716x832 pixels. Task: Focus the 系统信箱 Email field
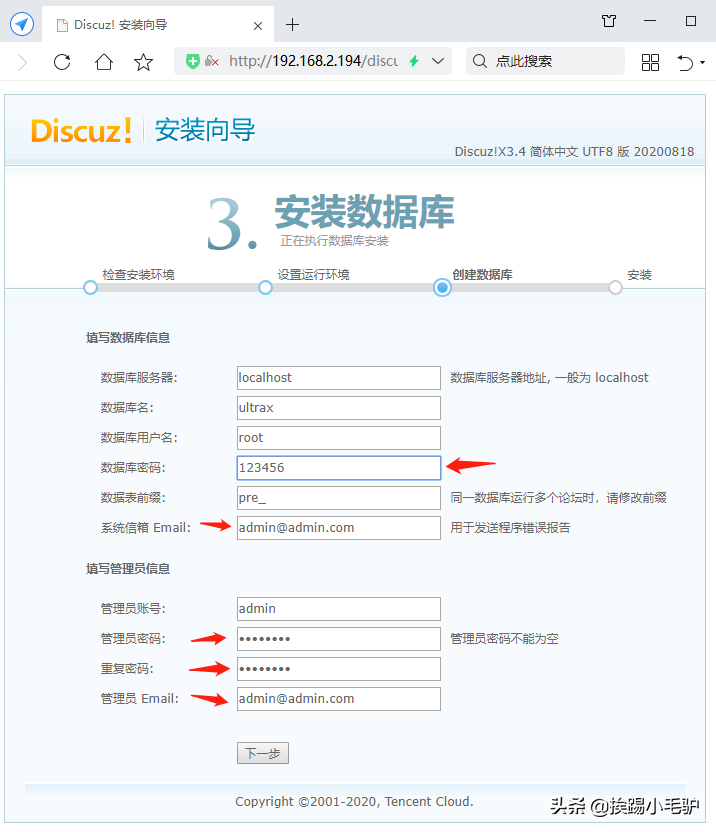point(339,528)
